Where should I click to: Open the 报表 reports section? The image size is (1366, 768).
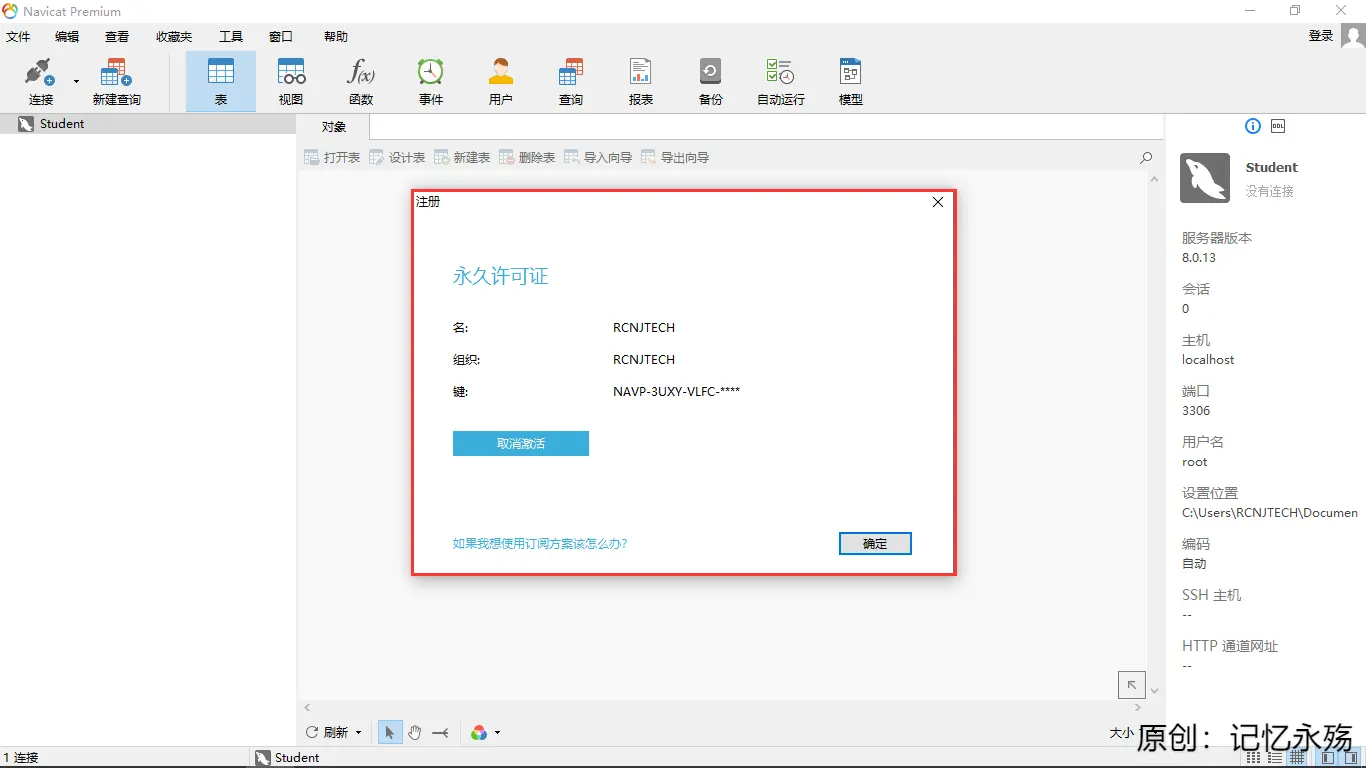coord(641,82)
